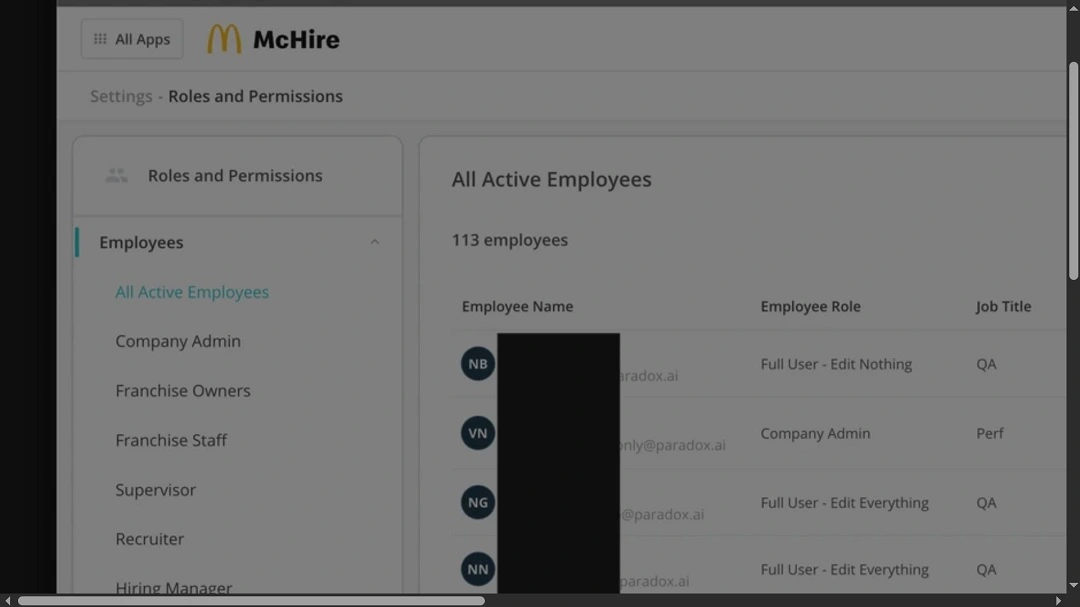The width and height of the screenshot is (1080, 607).
Task: Sort by Employee Role column header
Action: [810, 307]
